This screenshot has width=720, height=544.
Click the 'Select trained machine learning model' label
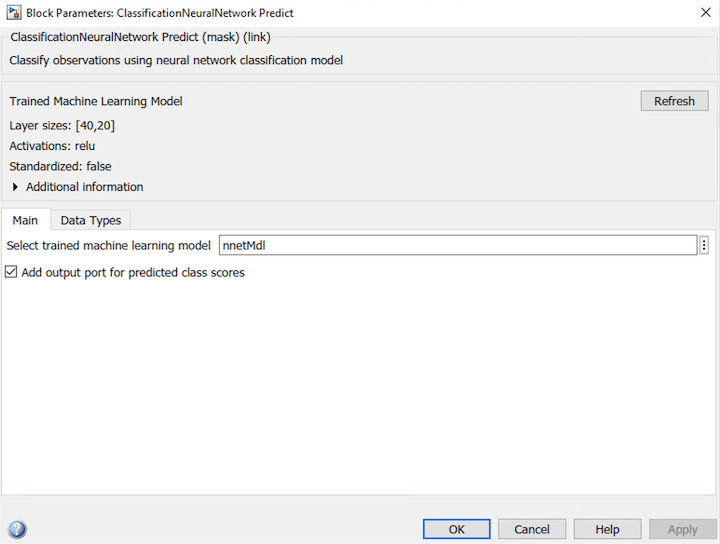(109, 245)
